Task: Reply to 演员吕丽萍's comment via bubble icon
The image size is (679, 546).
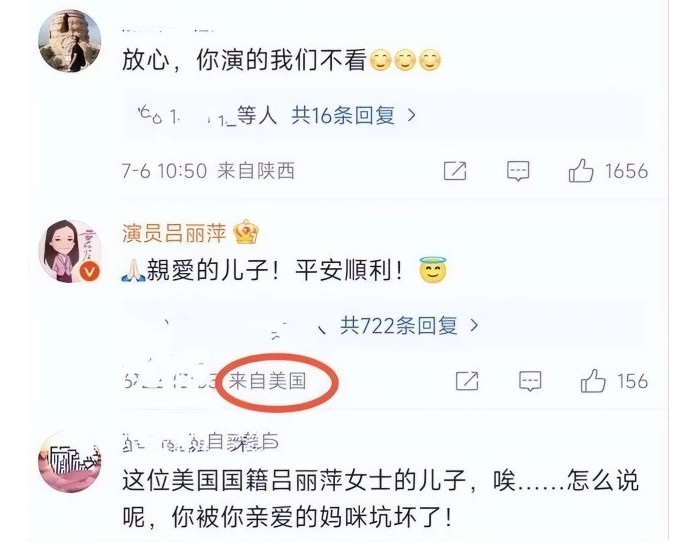Action: [x=530, y=381]
